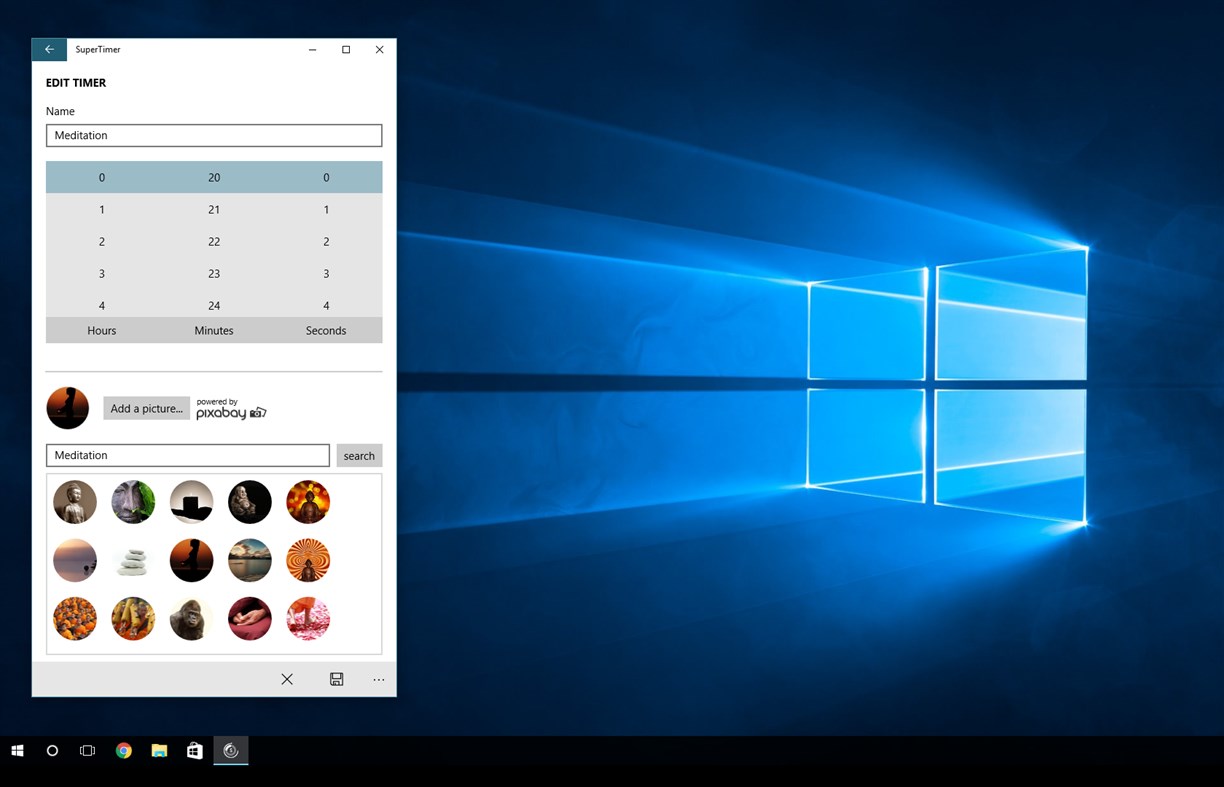This screenshot has width=1224, height=787.
Task: Click the Name field containing Meditation
Action: pos(213,135)
